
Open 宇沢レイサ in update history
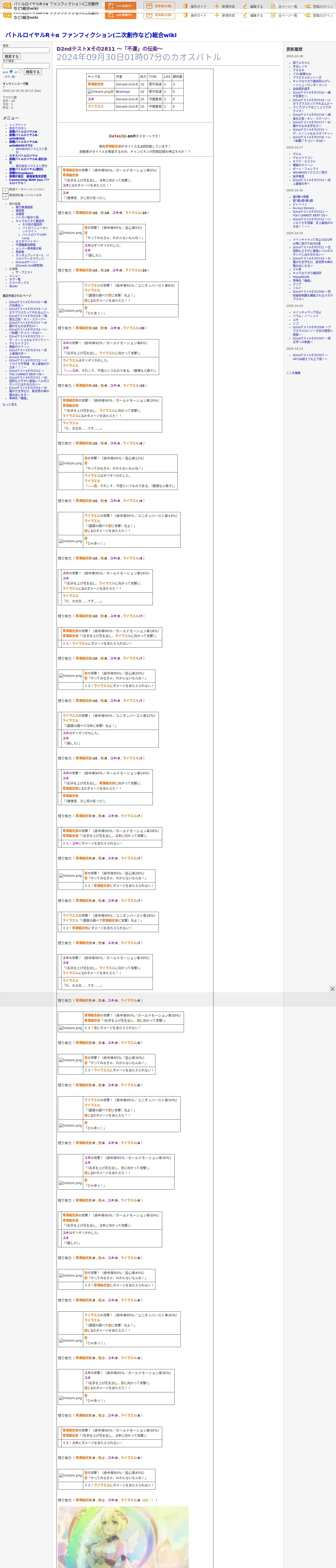300,66
